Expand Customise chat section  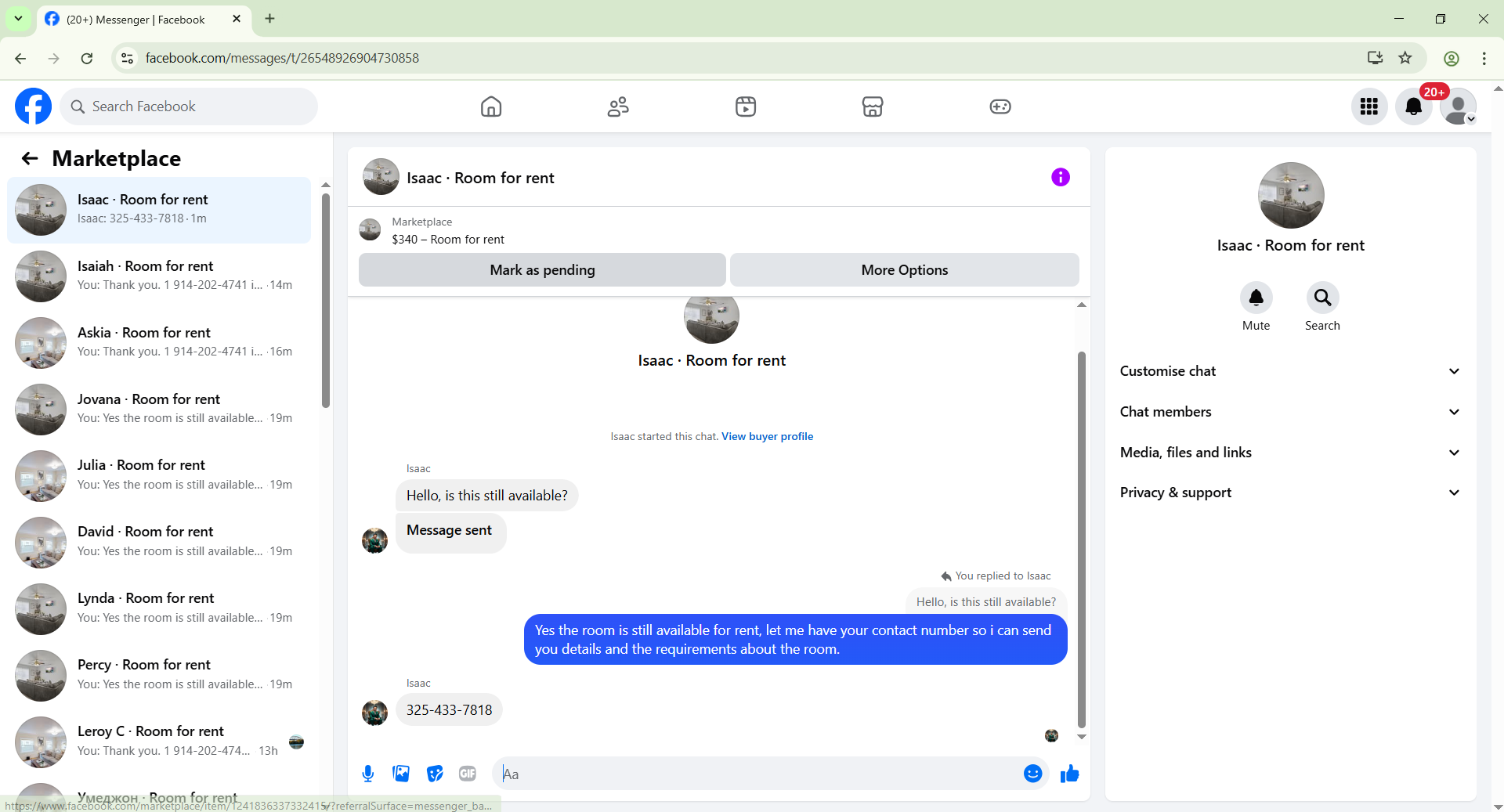coord(1290,371)
